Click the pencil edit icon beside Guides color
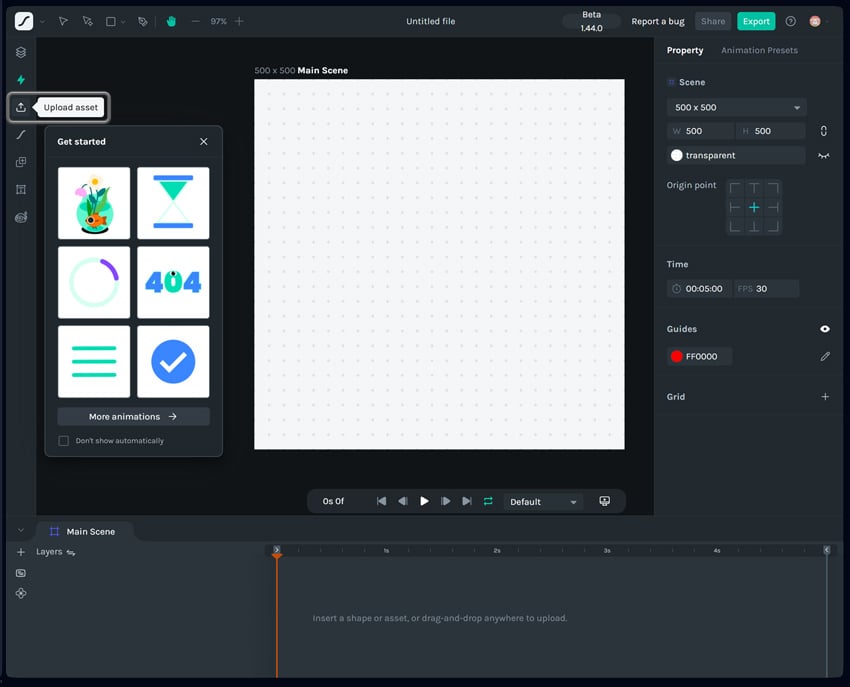The height and width of the screenshot is (687, 850). click(x=825, y=356)
